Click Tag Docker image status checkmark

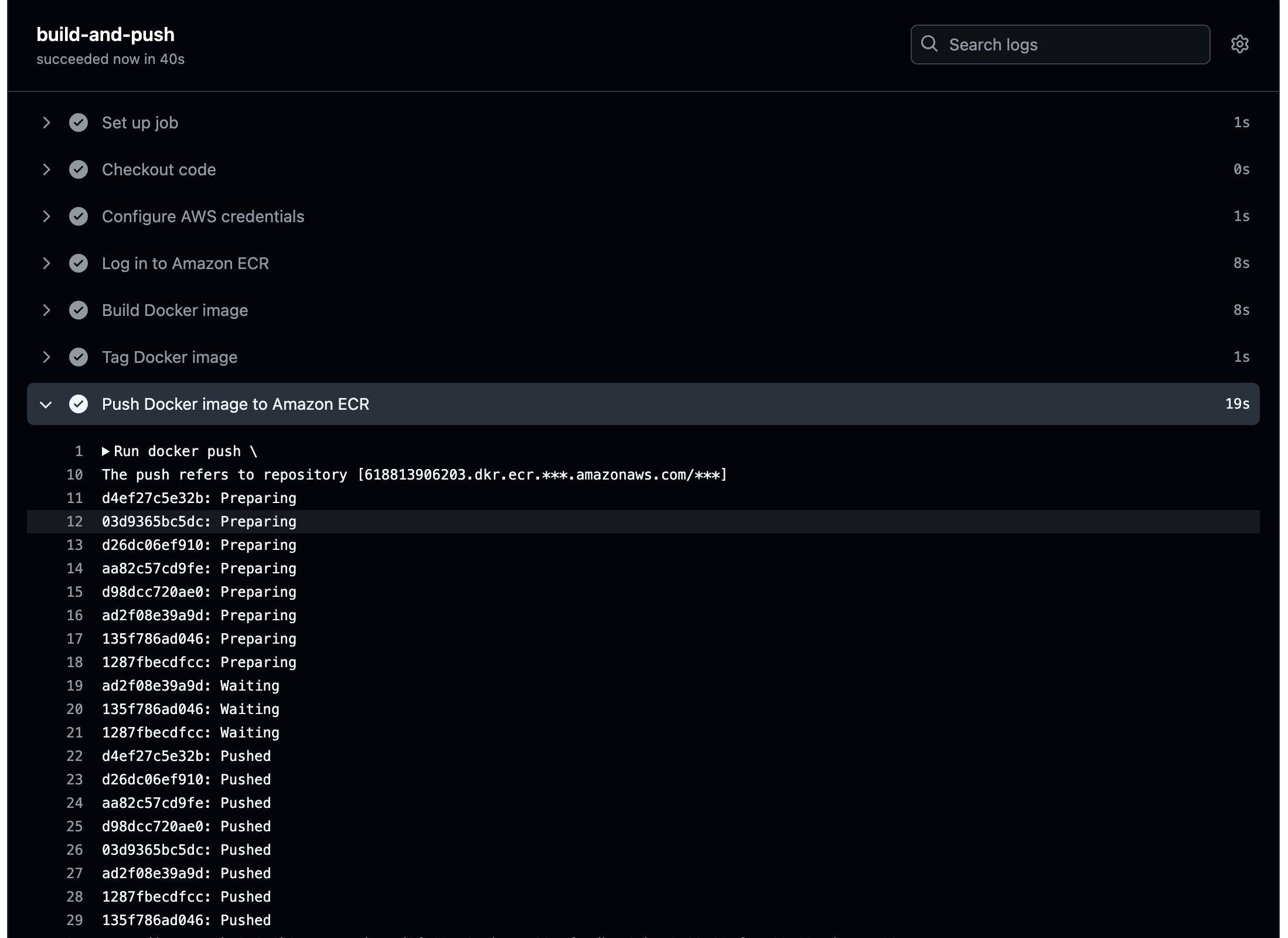click(79, 357)
